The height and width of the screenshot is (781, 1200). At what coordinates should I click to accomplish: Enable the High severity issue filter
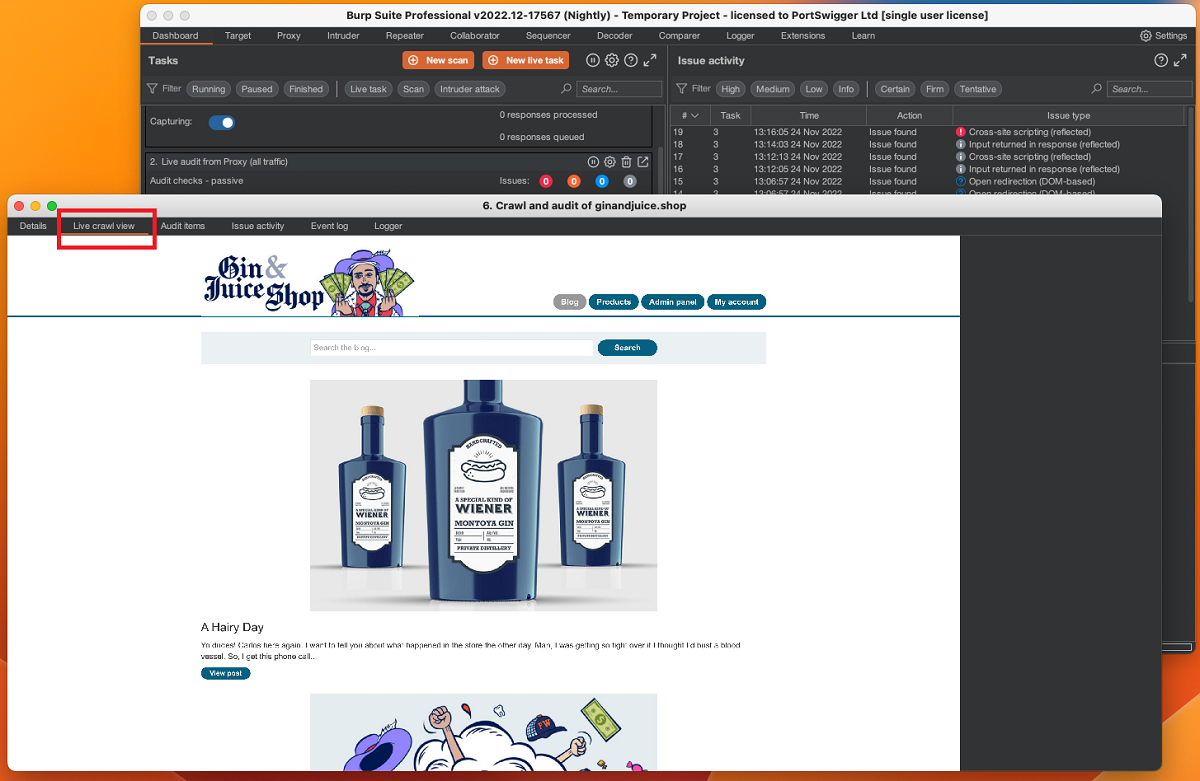(730, 89)
